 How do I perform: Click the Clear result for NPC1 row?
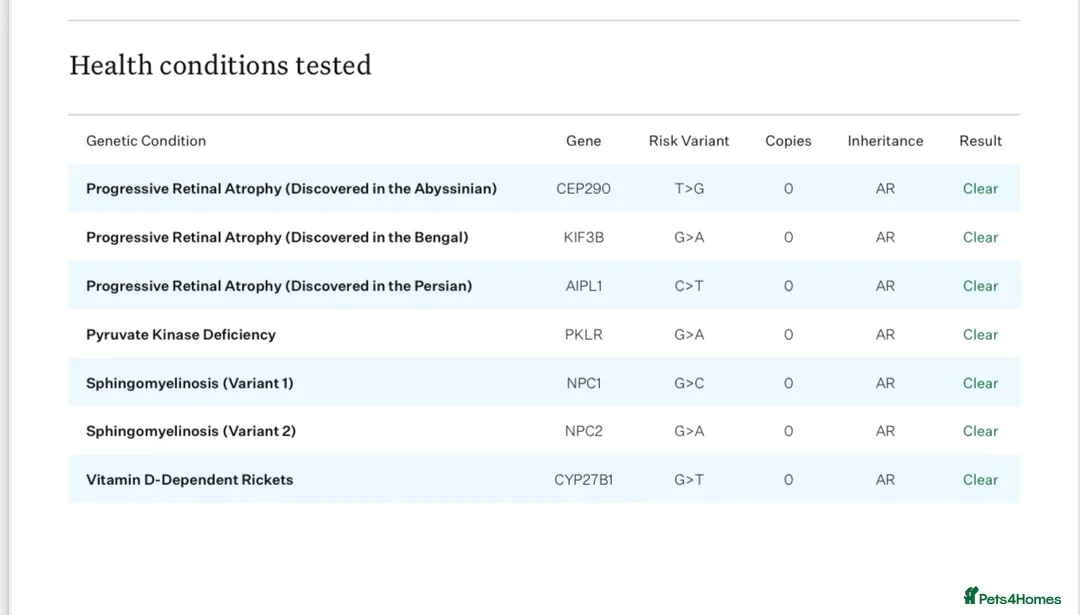pyautogui.click(x=980, y=383)
